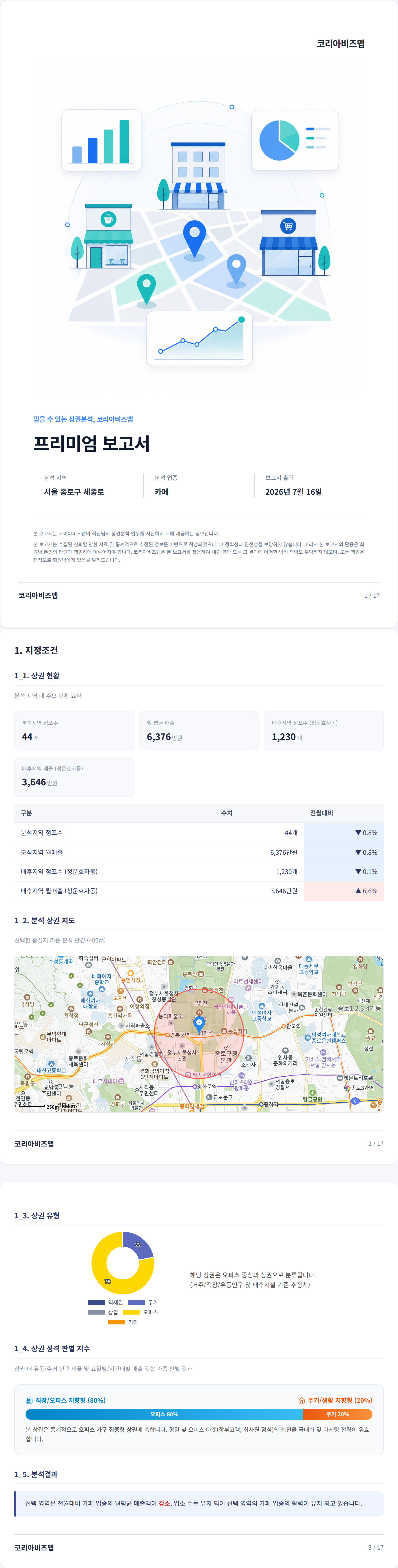
Task: Click the 1 / 17 page number
Action: [x=372, y=596]
